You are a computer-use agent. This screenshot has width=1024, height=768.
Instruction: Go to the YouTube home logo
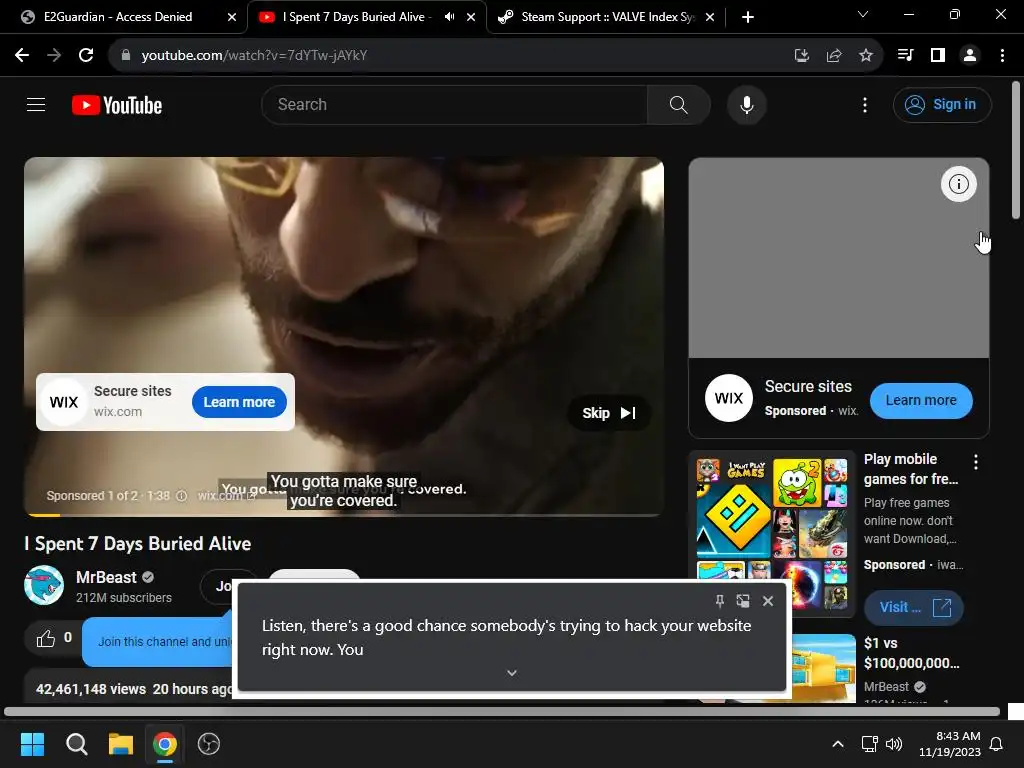[117, 105]
